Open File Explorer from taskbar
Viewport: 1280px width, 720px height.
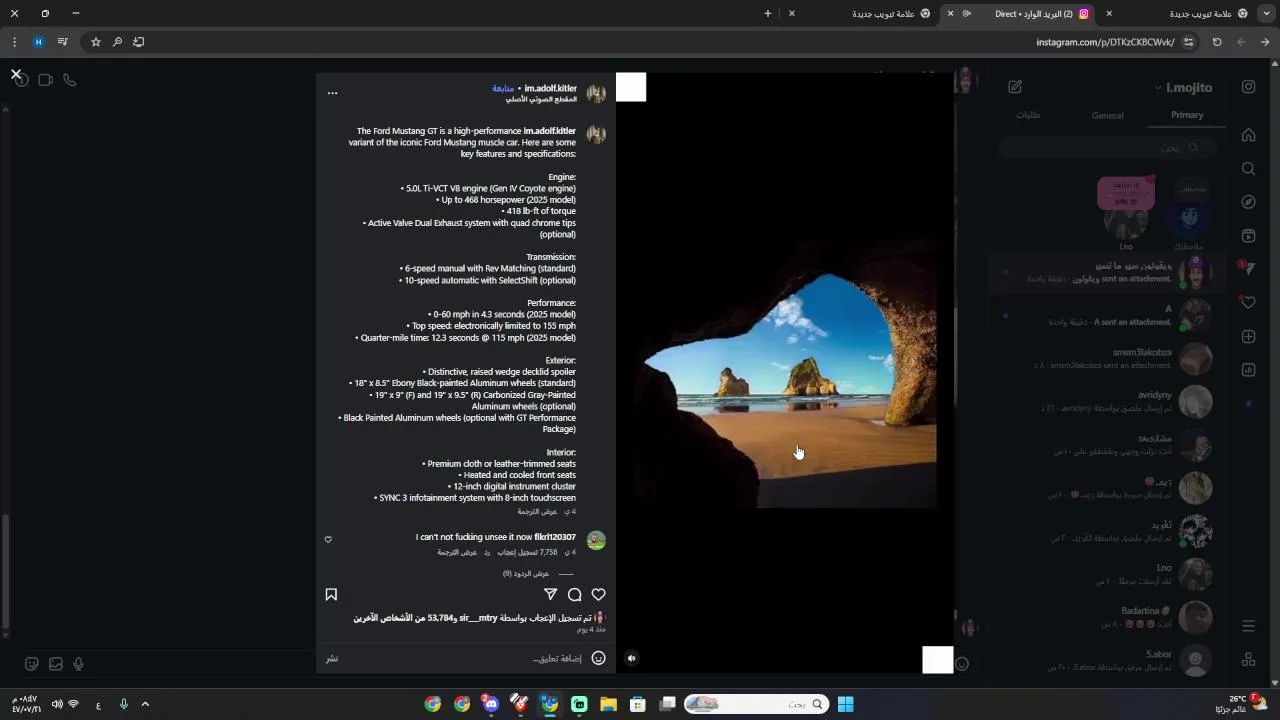608,704
